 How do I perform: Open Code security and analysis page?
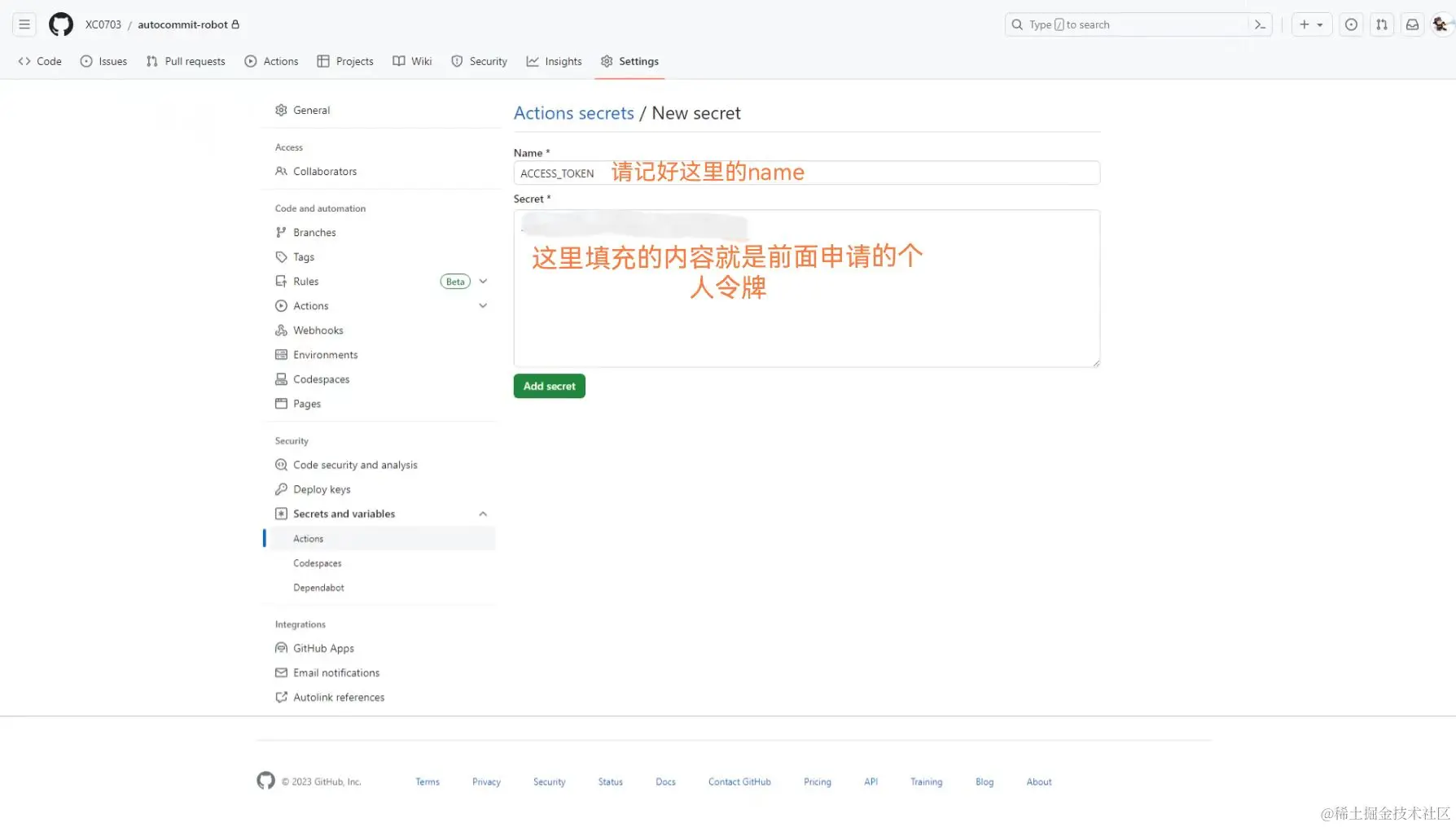[x=379, y=465]
